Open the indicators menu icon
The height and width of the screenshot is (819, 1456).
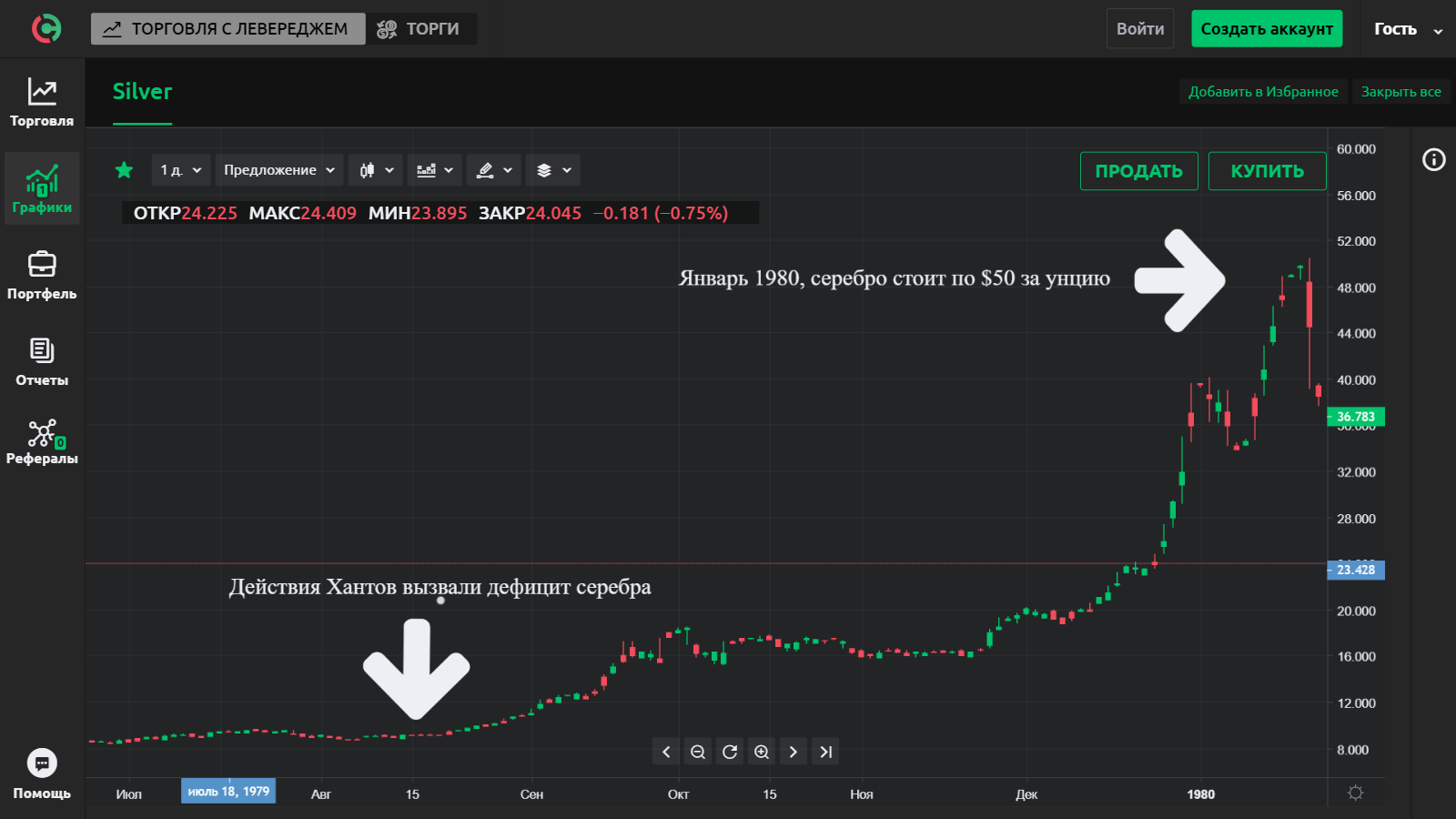(x=434, y=170)
